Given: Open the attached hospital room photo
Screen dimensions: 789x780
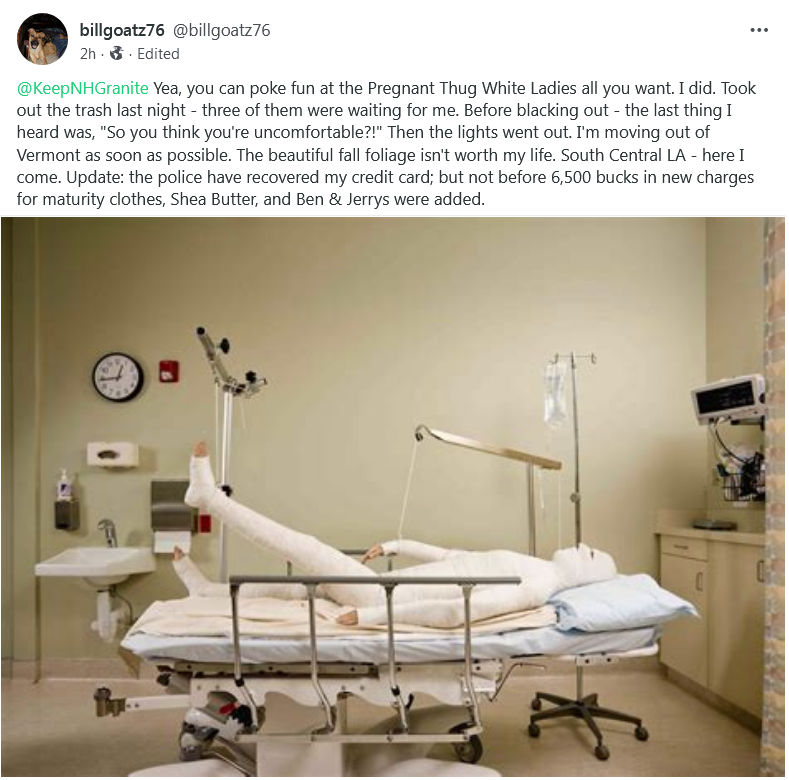Looking at the screenshot, I should click(x=392, y=497).
